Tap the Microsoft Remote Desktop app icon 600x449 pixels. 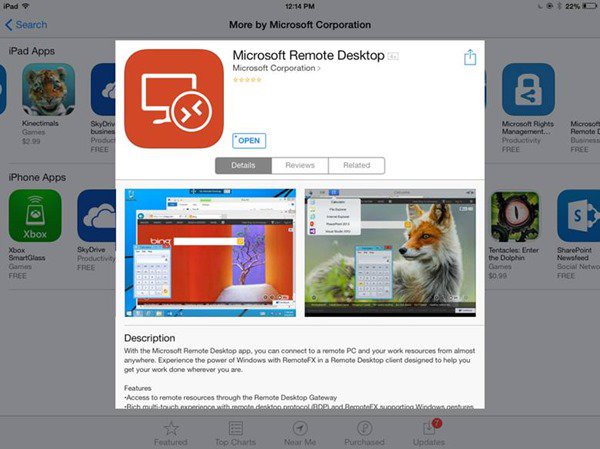click(x=174, y=98)
